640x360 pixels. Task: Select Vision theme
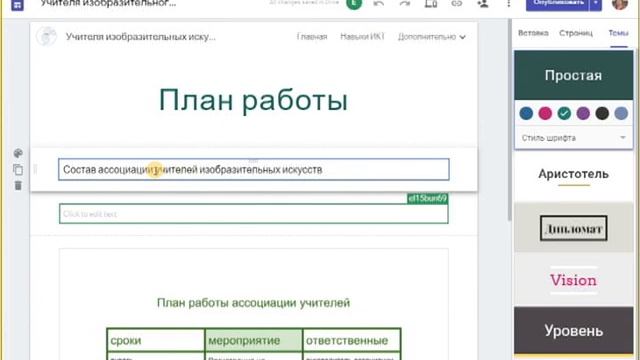pyautogui.click(x=573, y=280)
